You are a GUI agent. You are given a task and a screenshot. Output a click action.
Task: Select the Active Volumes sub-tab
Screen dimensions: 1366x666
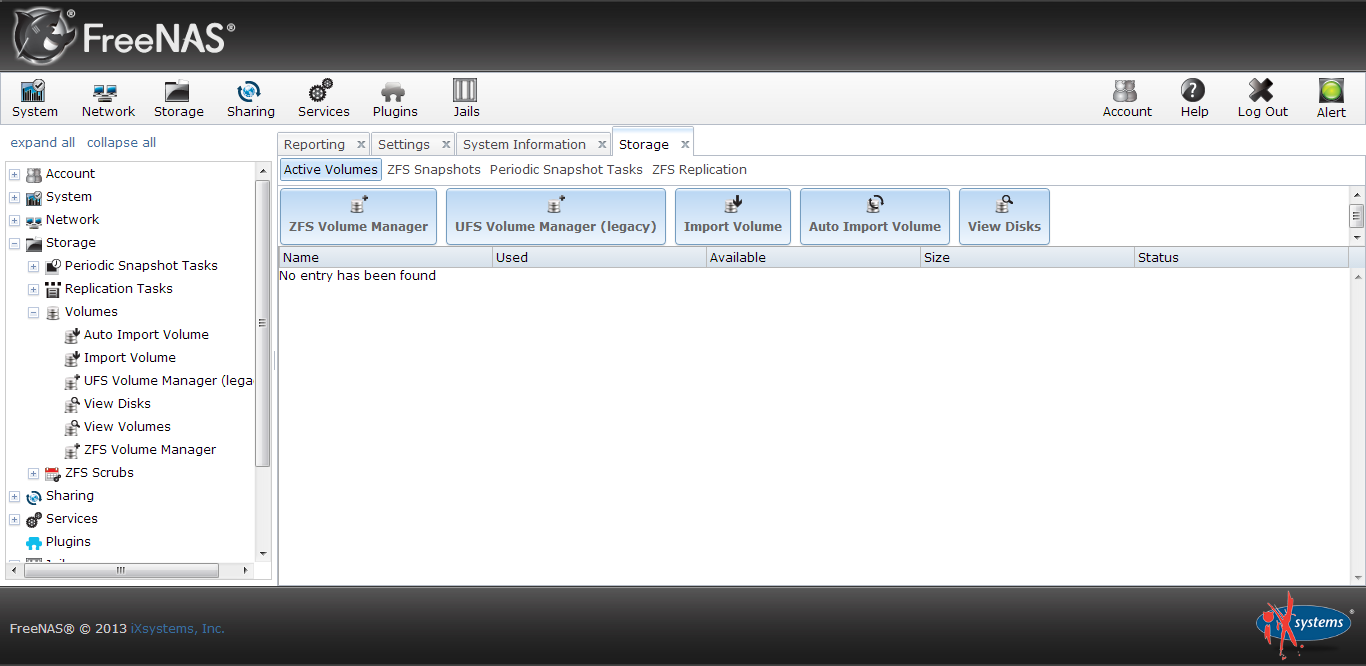(x=331, y=170)
